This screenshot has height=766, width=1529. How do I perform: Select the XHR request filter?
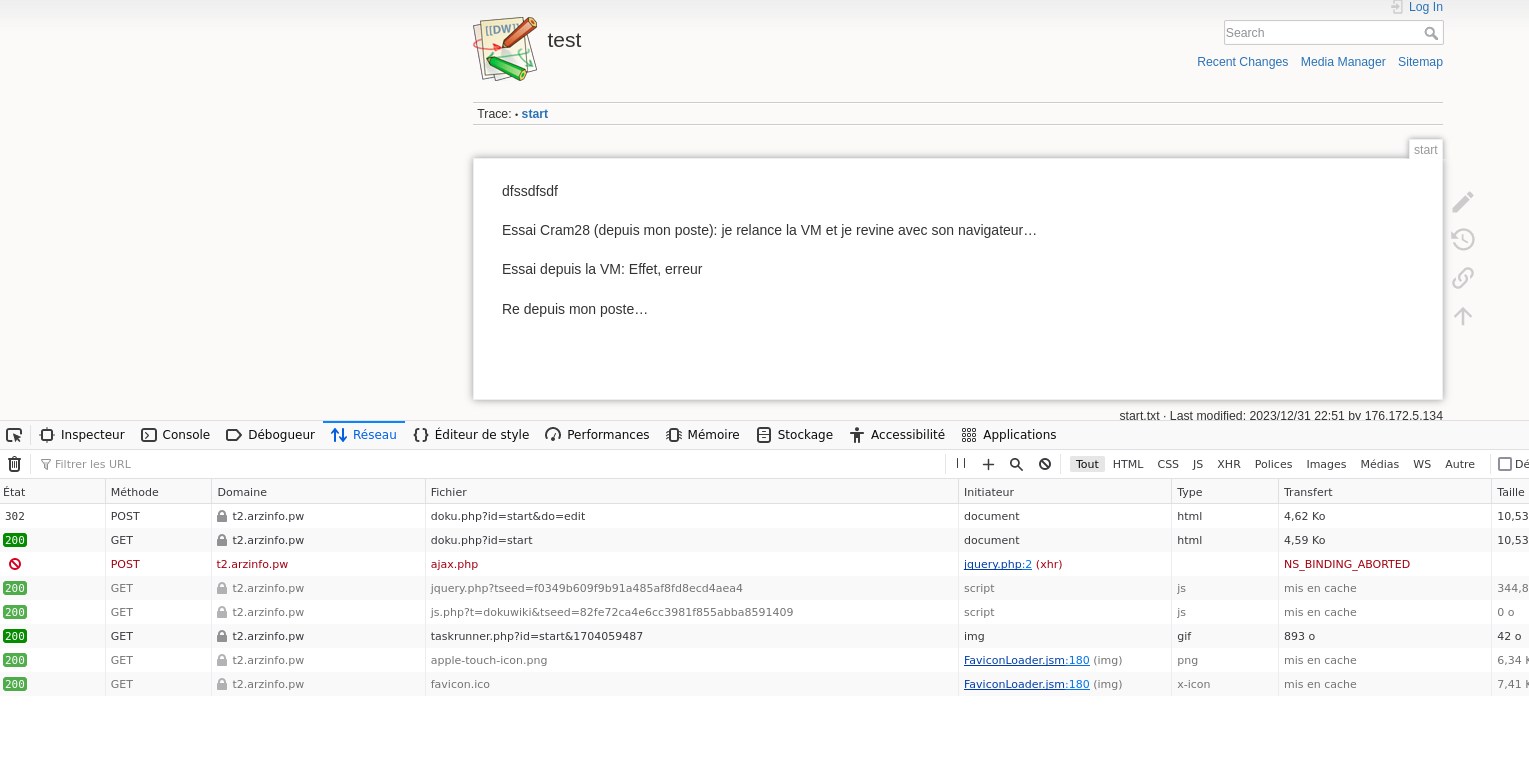click(x=1228, y=464)
